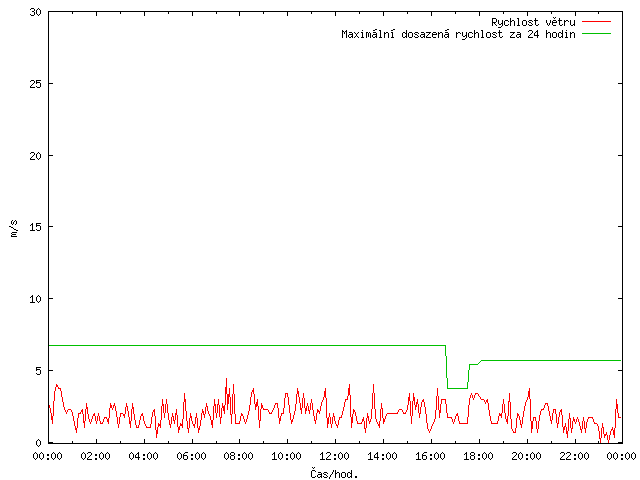The image size is (640, 480).
Task: Click the y-axis label '15'
Action: (x=36, y=227)
